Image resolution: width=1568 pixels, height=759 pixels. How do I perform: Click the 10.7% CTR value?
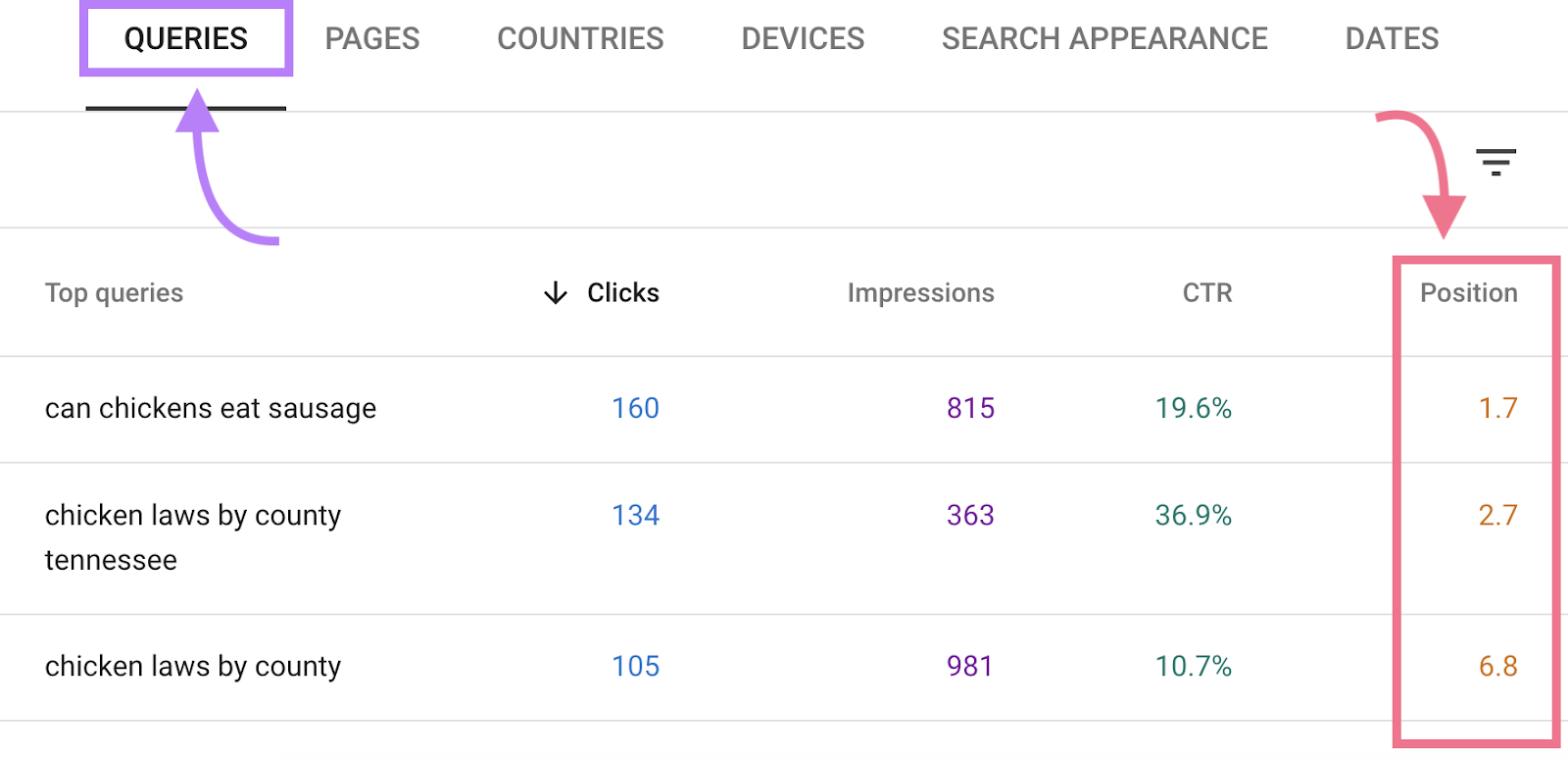click(1194, 667)
